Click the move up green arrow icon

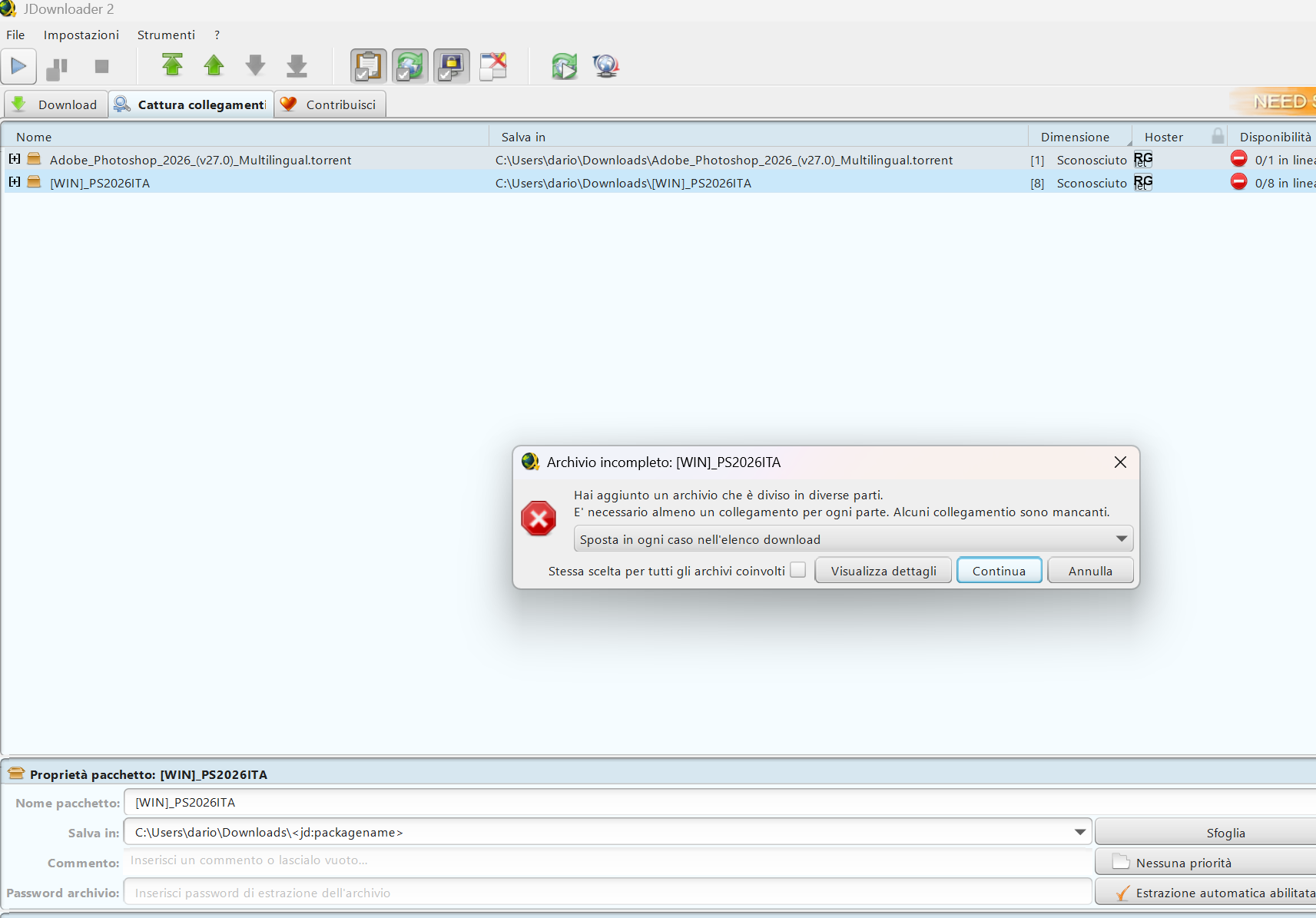coord(214,66)
